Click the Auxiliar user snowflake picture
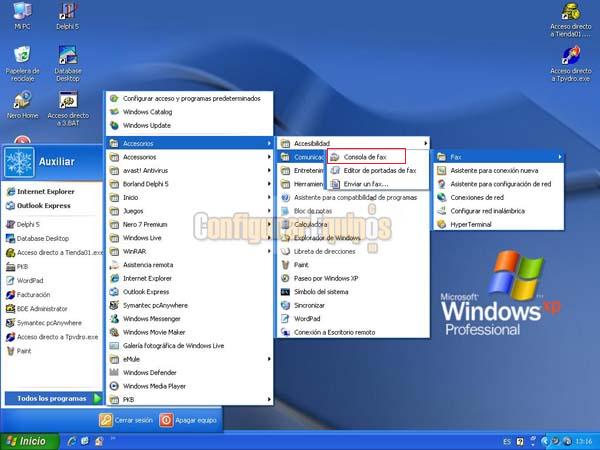This screenshot has width=600, height=450. (x=19, y=162)
